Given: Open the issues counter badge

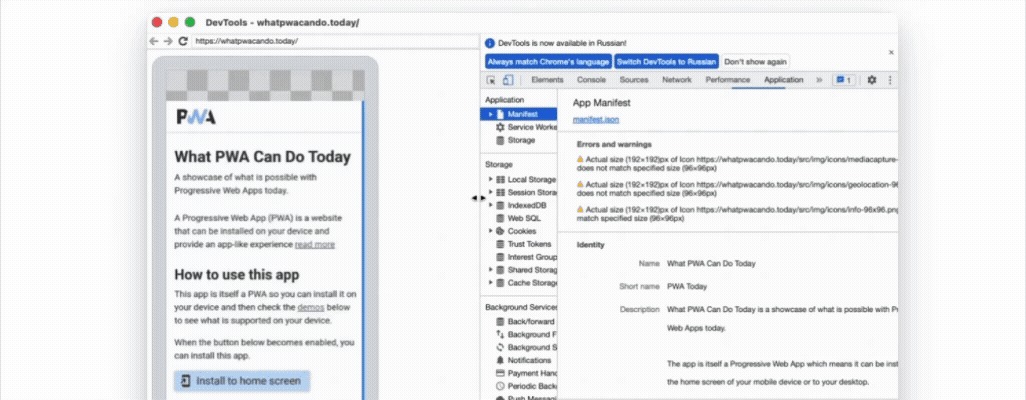Looking at the screenshot, I should [843, 80].
